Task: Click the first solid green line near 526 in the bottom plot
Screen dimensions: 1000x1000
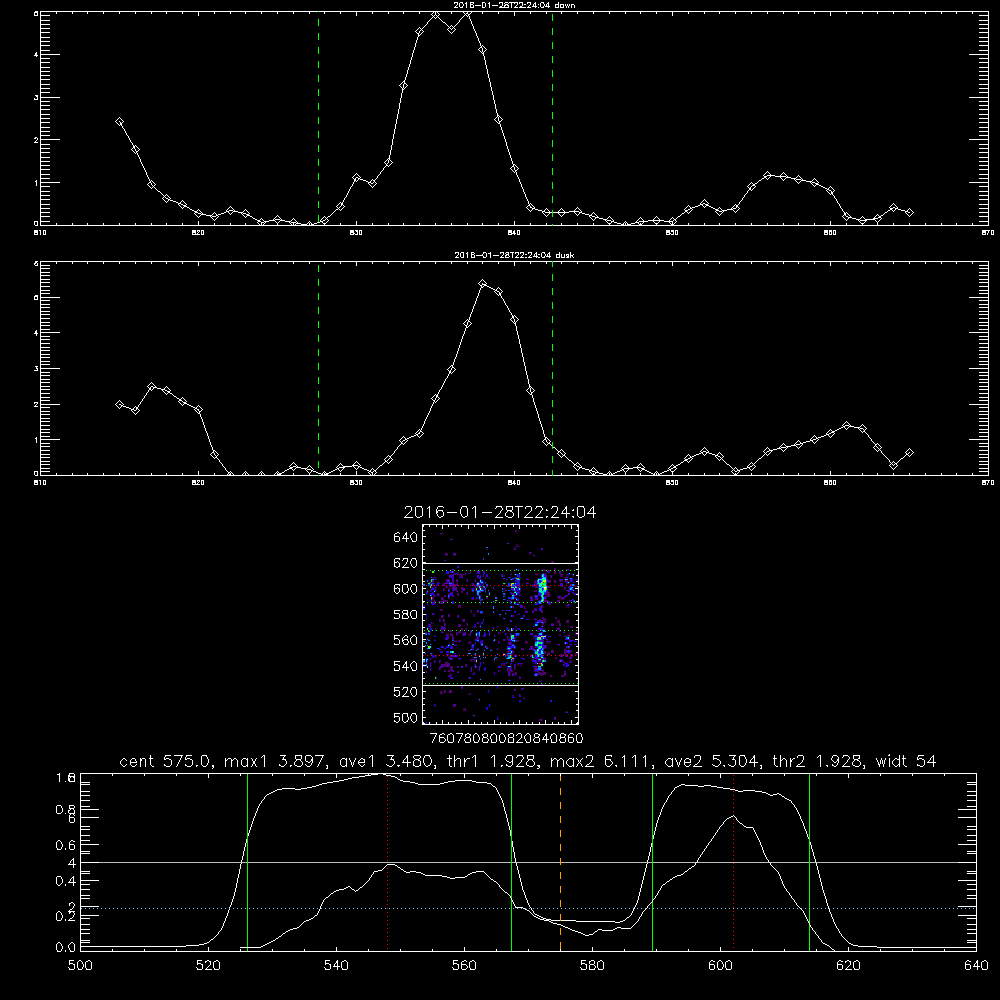Action: click(x=247, y=861)
